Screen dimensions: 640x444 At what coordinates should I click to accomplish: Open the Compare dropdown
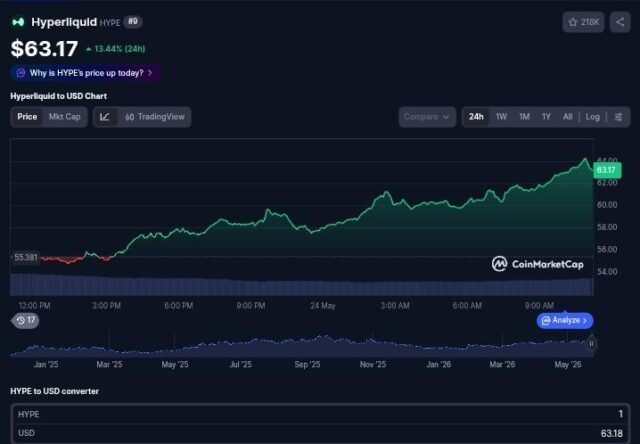427,117
